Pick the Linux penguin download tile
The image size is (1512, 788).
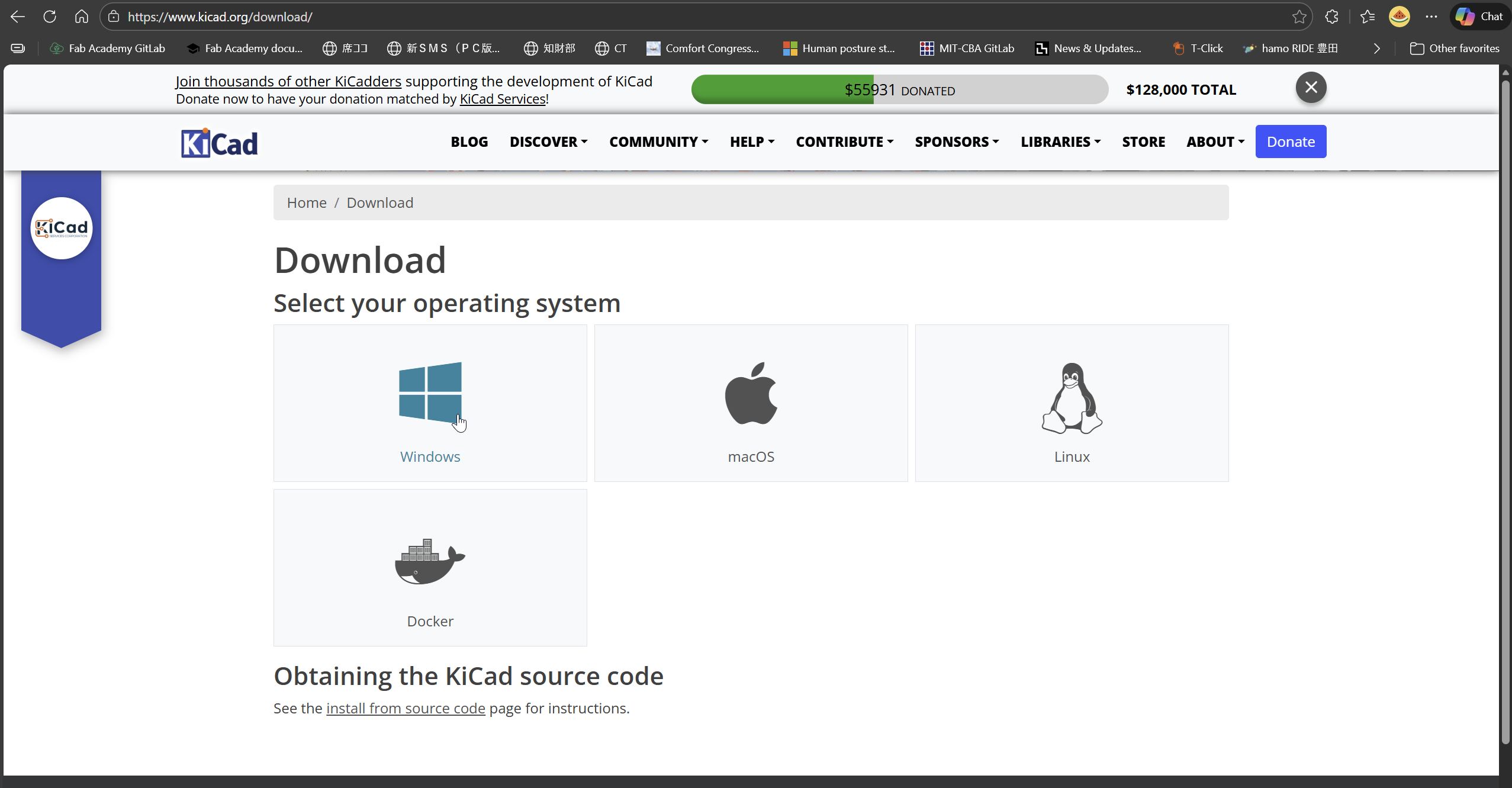tap(1071, 403)
